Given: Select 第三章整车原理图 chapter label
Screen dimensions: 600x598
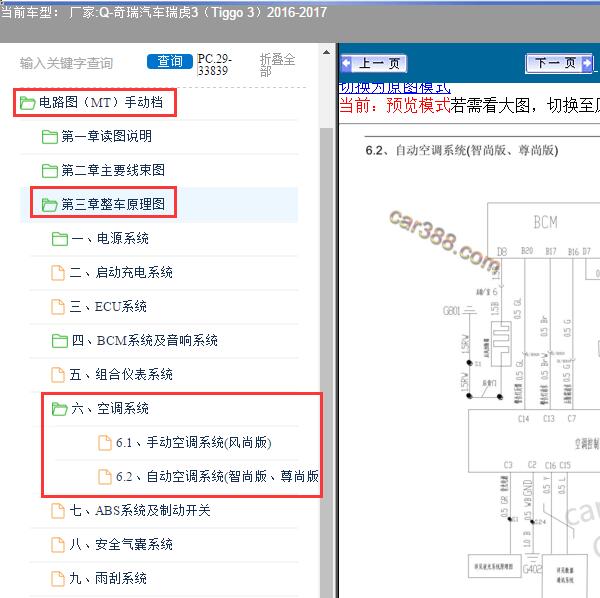Looking at the screenshot, I should click(x=113, y=205).
